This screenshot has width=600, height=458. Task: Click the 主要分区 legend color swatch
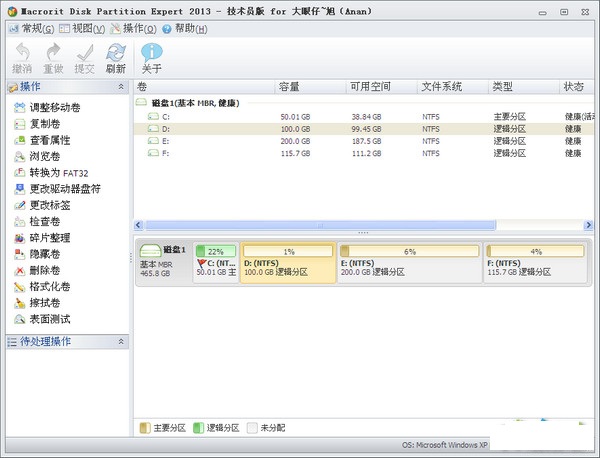click(x=145, y=428)
